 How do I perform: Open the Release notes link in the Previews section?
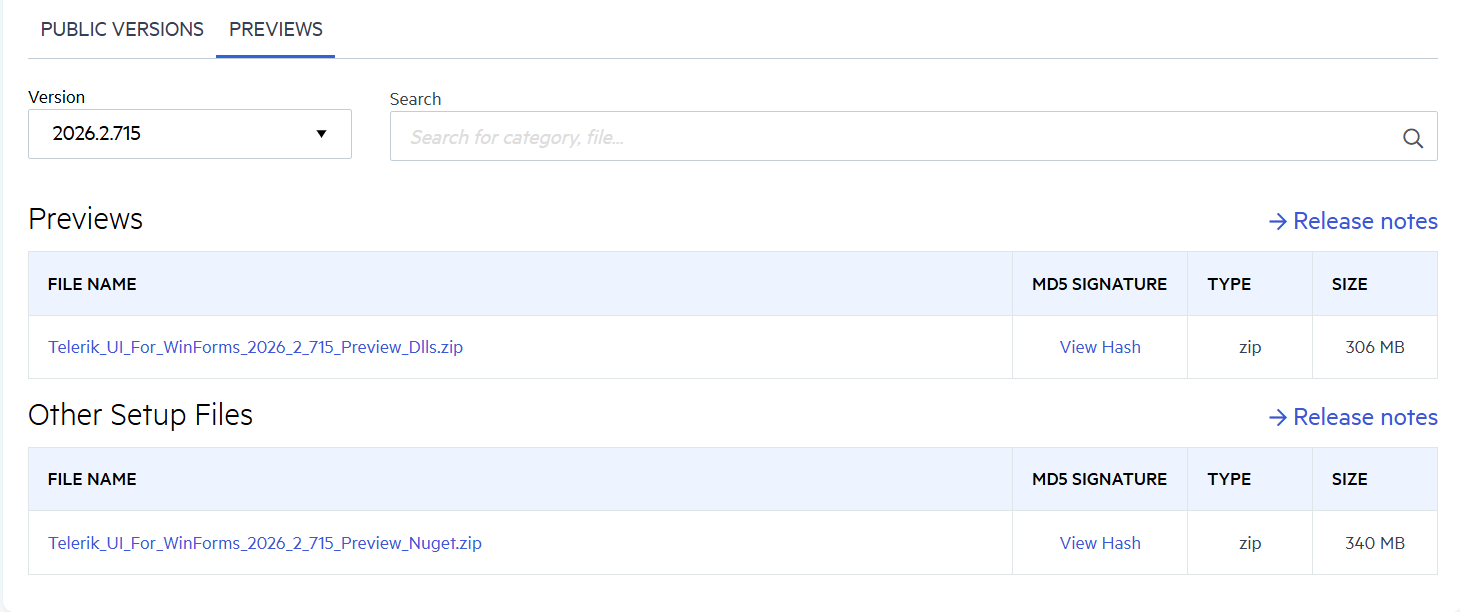1366,221
